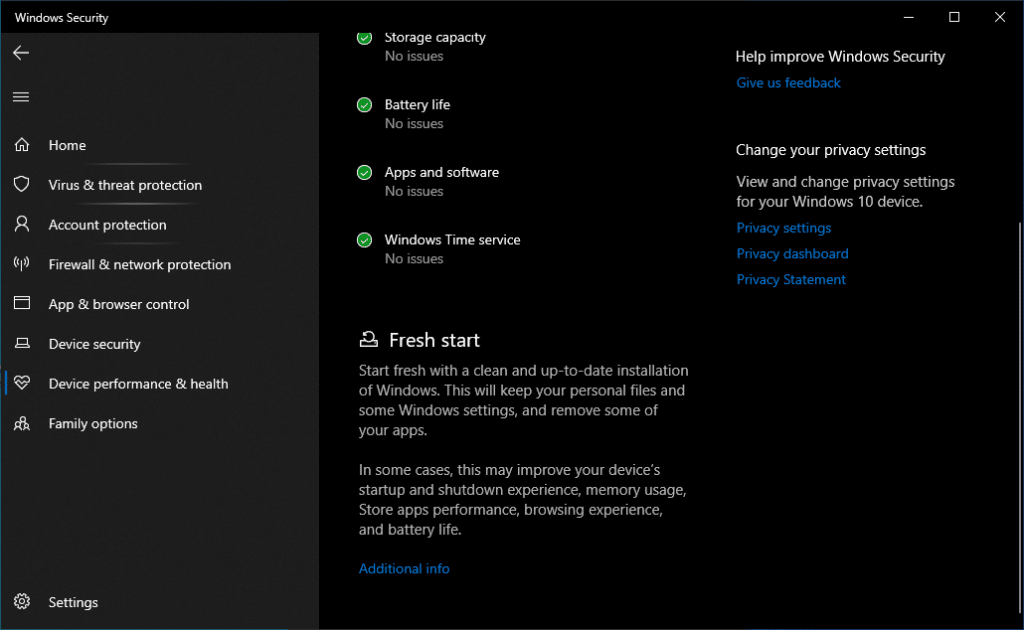Click the Fresh start section icon
Image resolution: width=1024 pixels, height=630 pixels.
[x=368, y=338]
